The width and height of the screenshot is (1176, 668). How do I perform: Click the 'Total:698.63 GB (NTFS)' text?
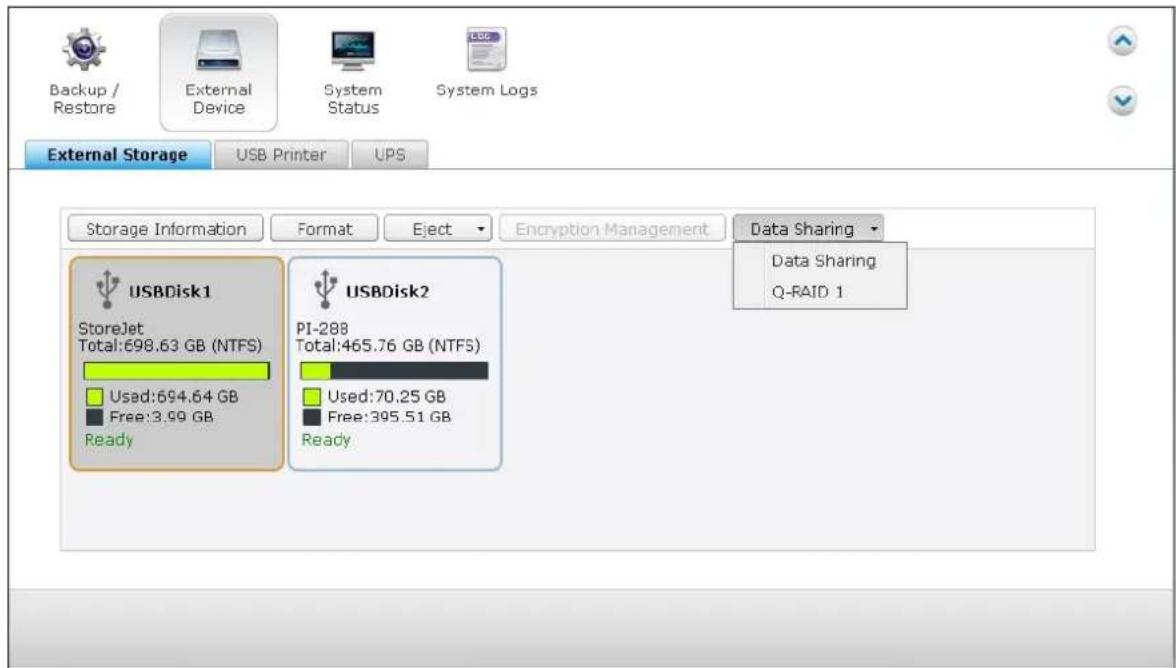click(170, 346)
